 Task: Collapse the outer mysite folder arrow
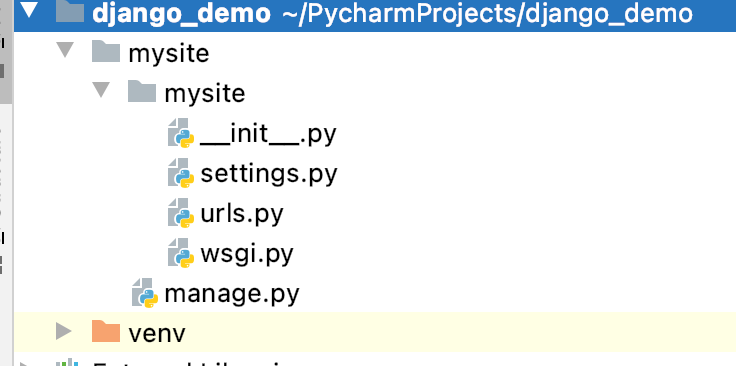coord(65,50)
